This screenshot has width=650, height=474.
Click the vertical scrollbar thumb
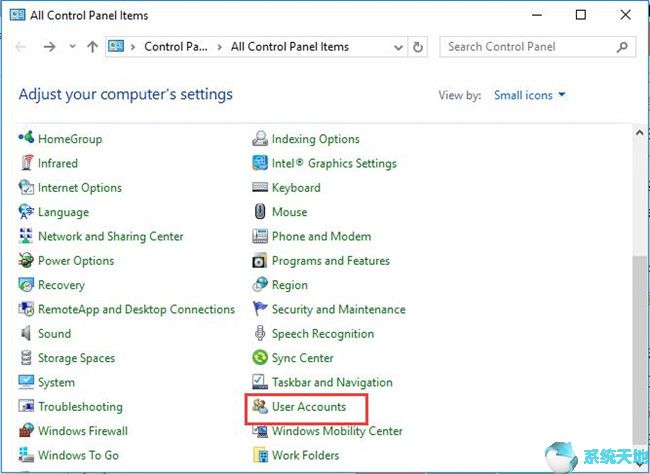point(639,349)
